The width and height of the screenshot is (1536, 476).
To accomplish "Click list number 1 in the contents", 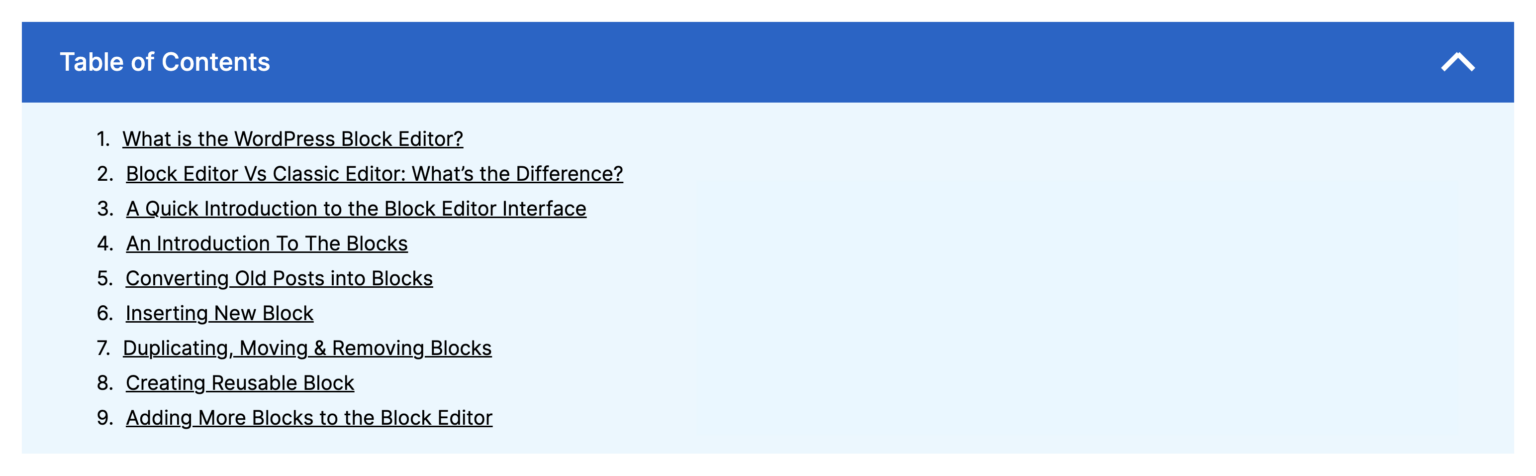I will tap(103, 139).
